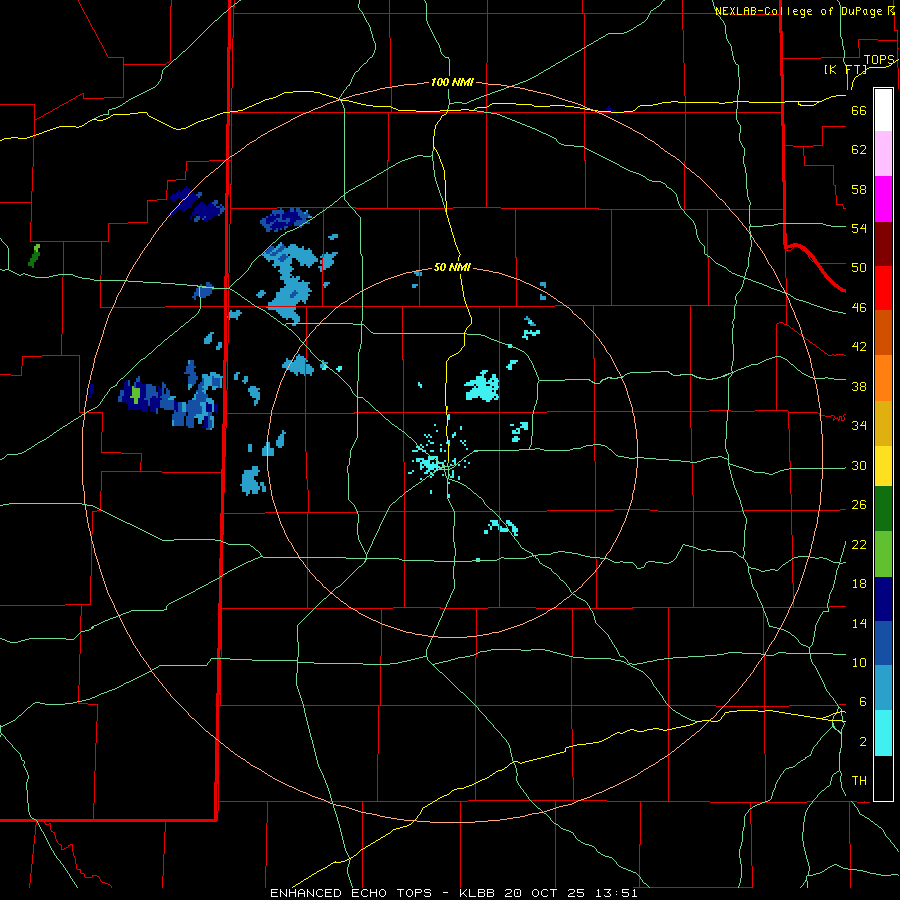Click the light green echo pixel in the western storm
Viewport: 900px width, 900px height.
[135, 394]
